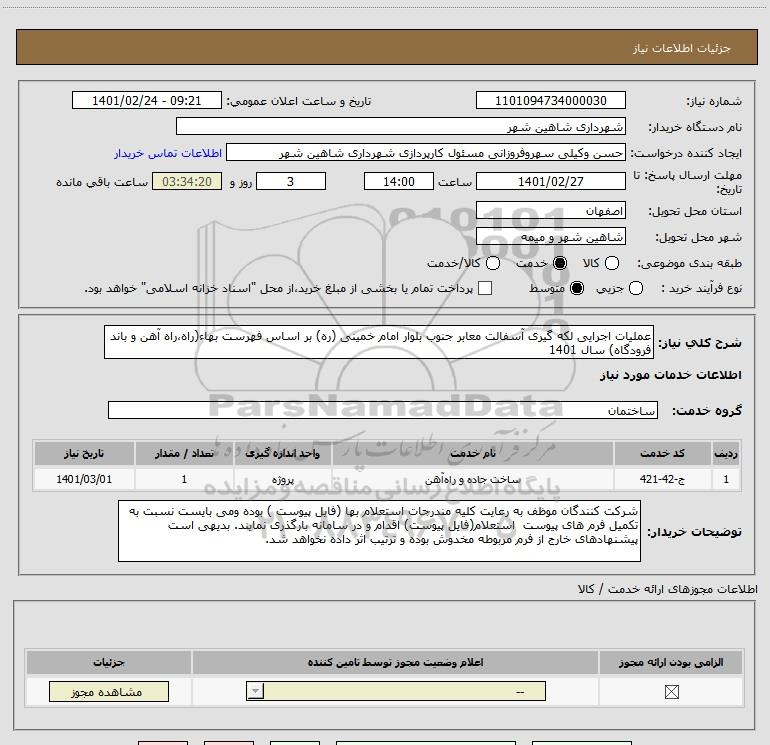Select the متوسط purchase type radio
The height and width of the screenshot is (745, 770).
[x=577, y=288]
